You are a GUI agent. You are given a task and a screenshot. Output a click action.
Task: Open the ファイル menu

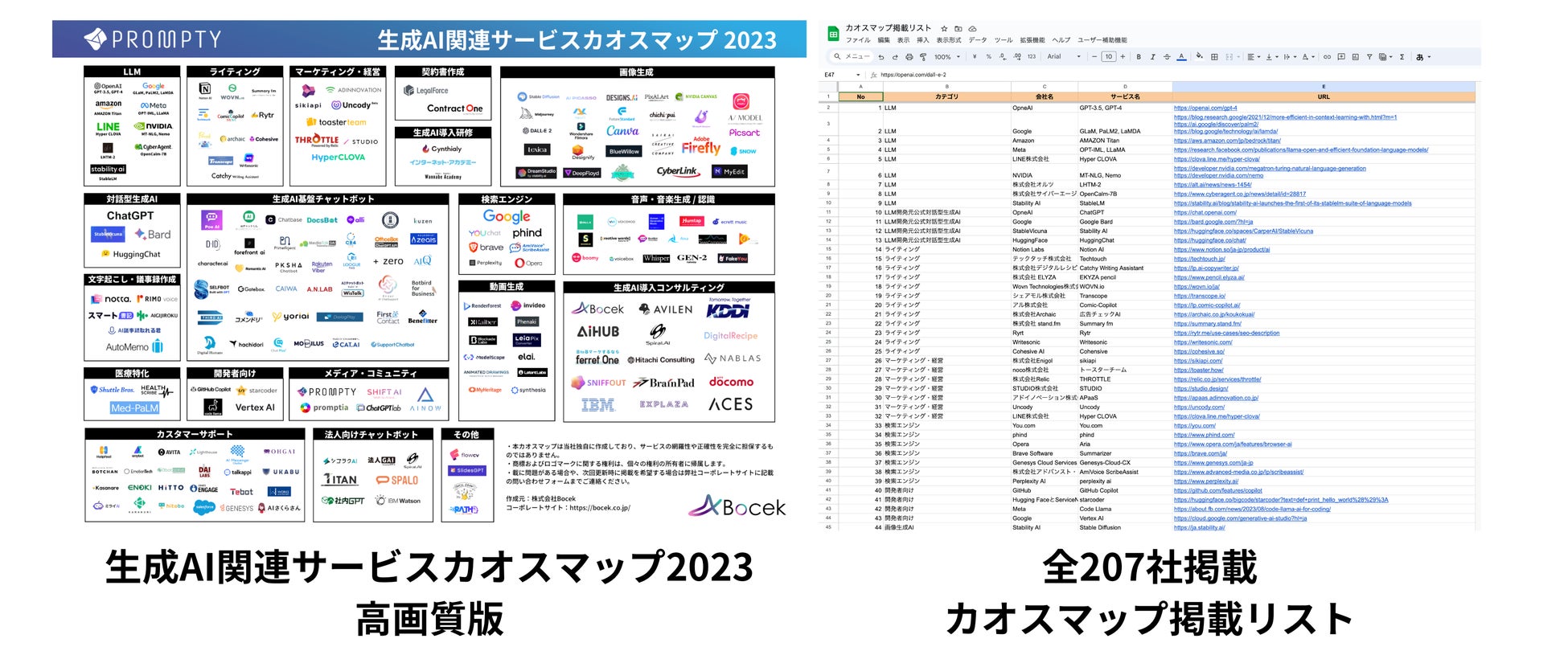(x=858, y=40)
